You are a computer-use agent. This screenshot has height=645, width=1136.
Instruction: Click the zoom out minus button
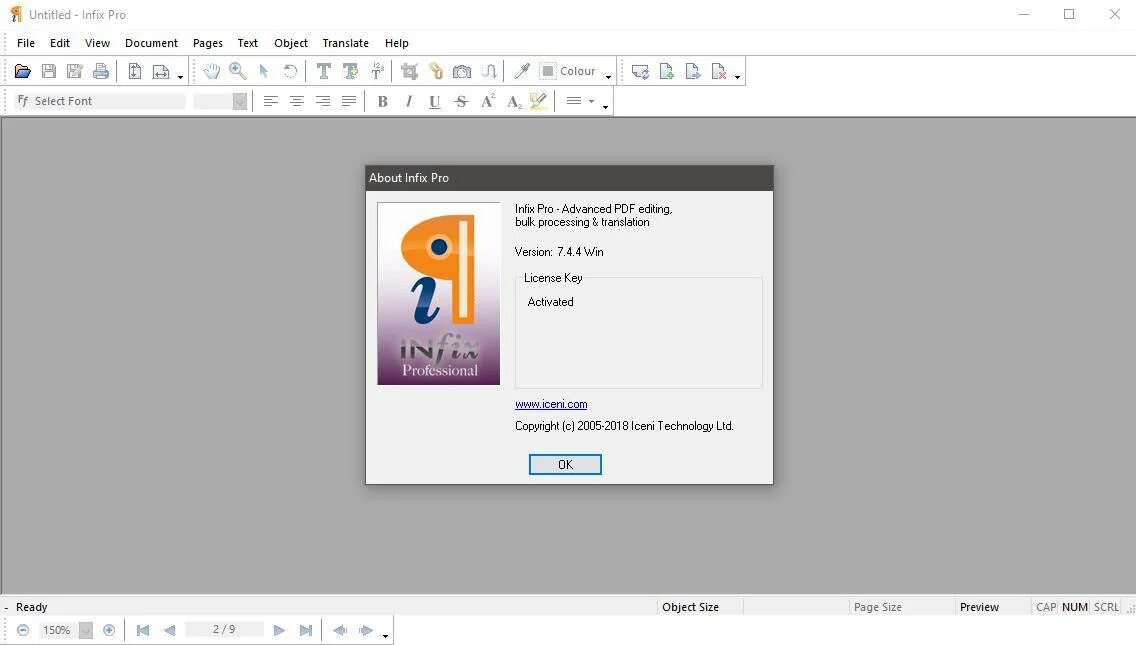click(x=22, y=631)
